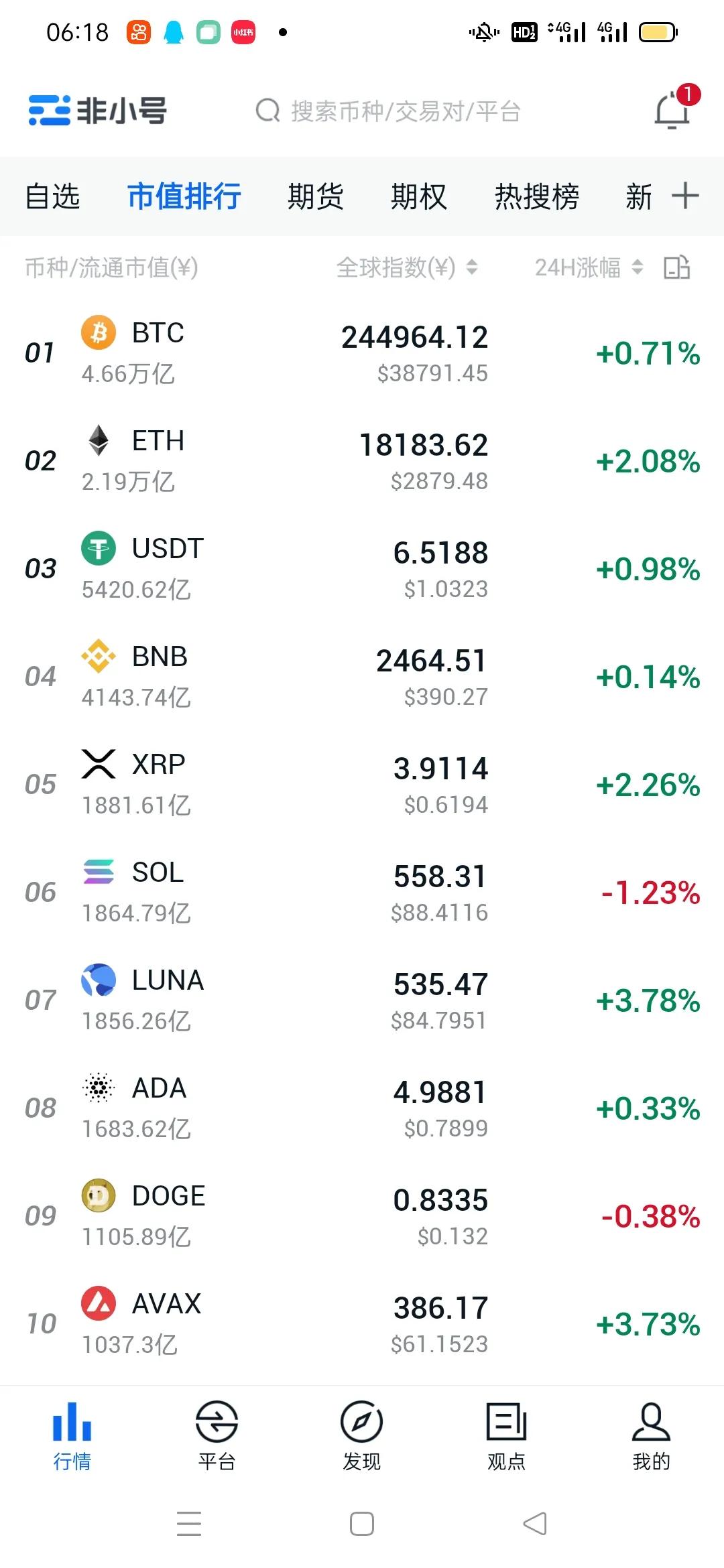This screenshot has height=1568, width=724.
Task: Sort by 24H涨幅 column arrows
Action: point(638,267)
